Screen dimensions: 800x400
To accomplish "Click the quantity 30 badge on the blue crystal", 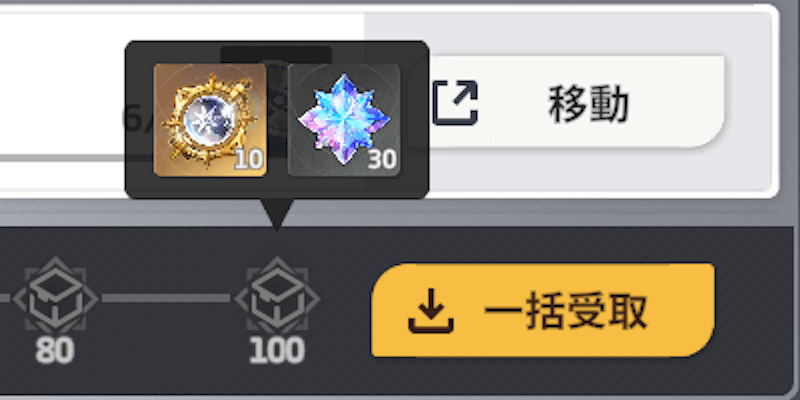I will pyautogui.click(x=383, y=160).
